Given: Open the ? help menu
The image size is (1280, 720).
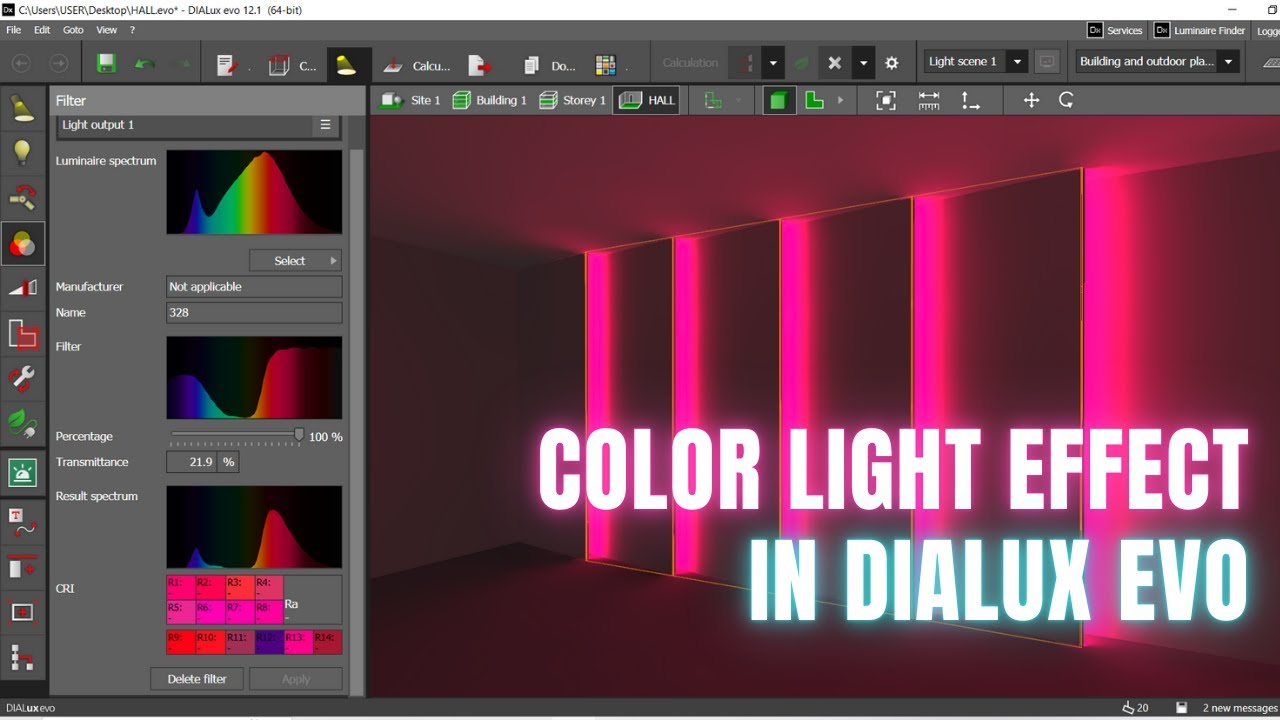Looking at the screenshot, I should [132, 30].
